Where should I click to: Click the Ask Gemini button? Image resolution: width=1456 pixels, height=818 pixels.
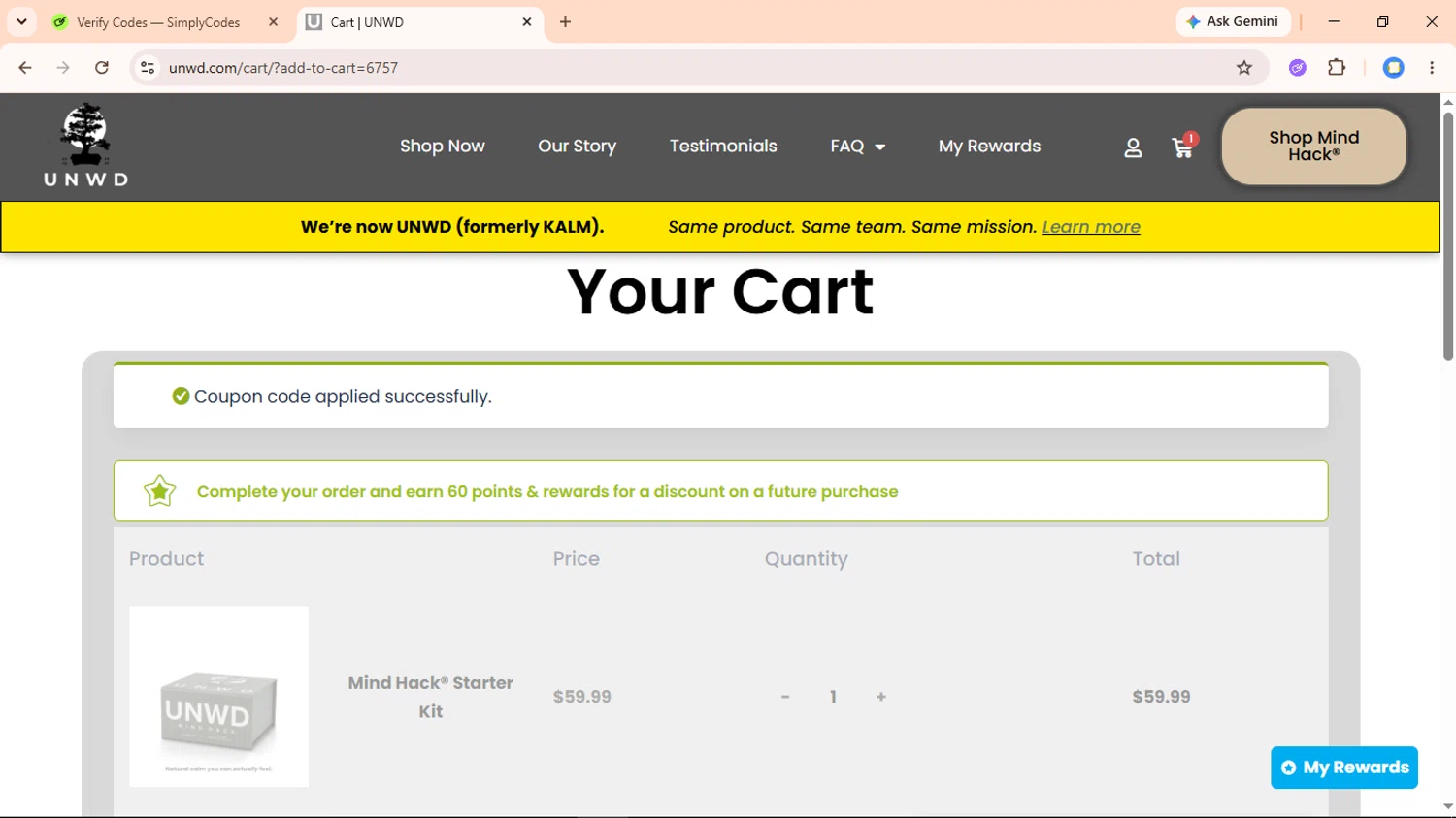1233,21
